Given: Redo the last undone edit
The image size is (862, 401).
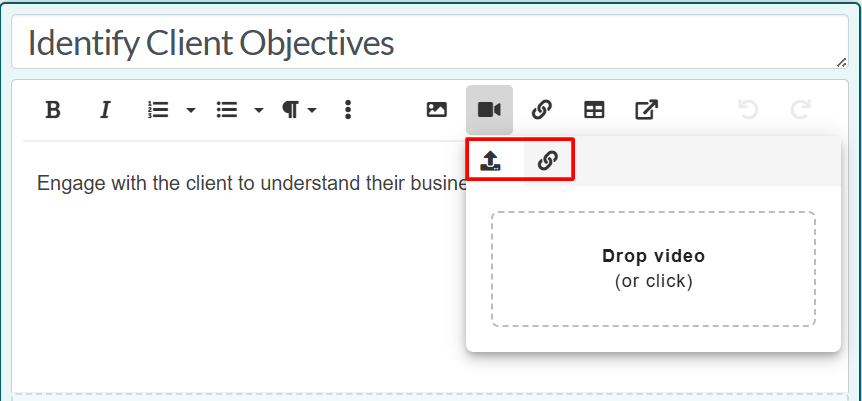Looking at the screenshot, I should click(x=800, y=110).
